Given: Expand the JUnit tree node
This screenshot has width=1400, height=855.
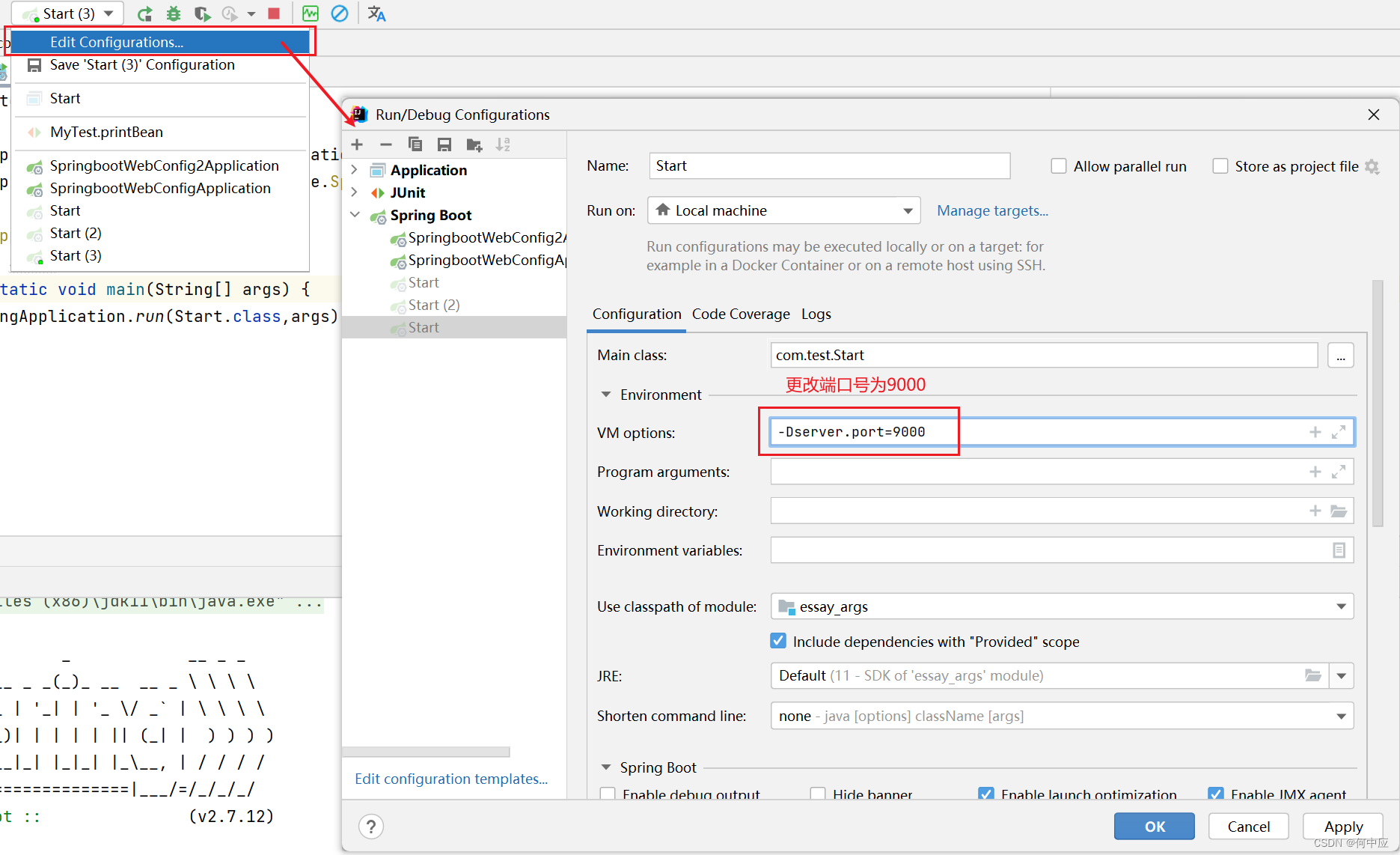Looking at the screenshot, I should [355, 192].
